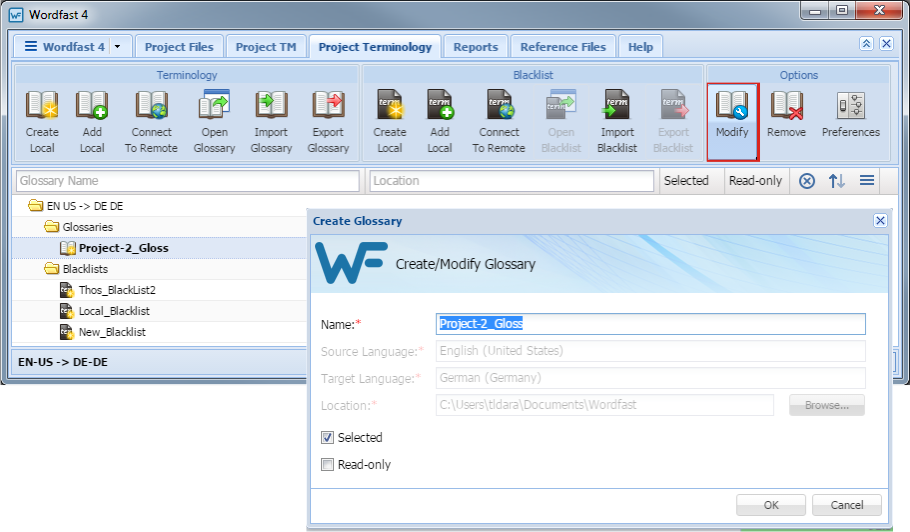The height and width of the screenshot is (532, 910).
Task: Enable the Read-only checkbox
Action: (327, 465)
